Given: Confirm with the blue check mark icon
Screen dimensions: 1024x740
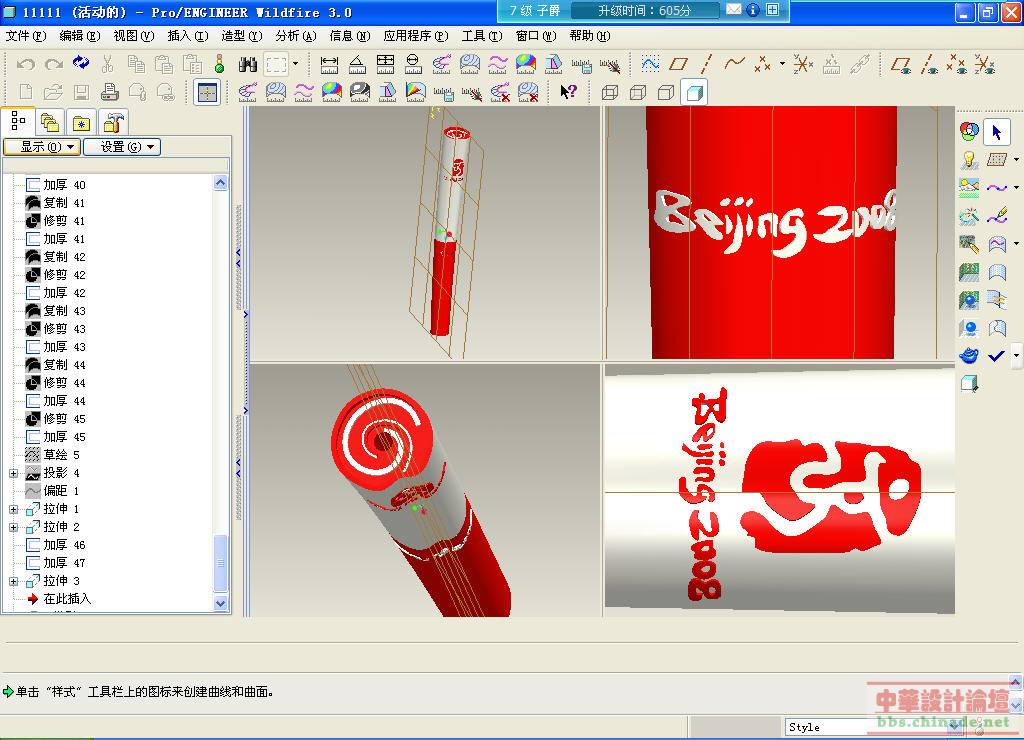Looking at the screenshot, I should (x=996, y=356).
